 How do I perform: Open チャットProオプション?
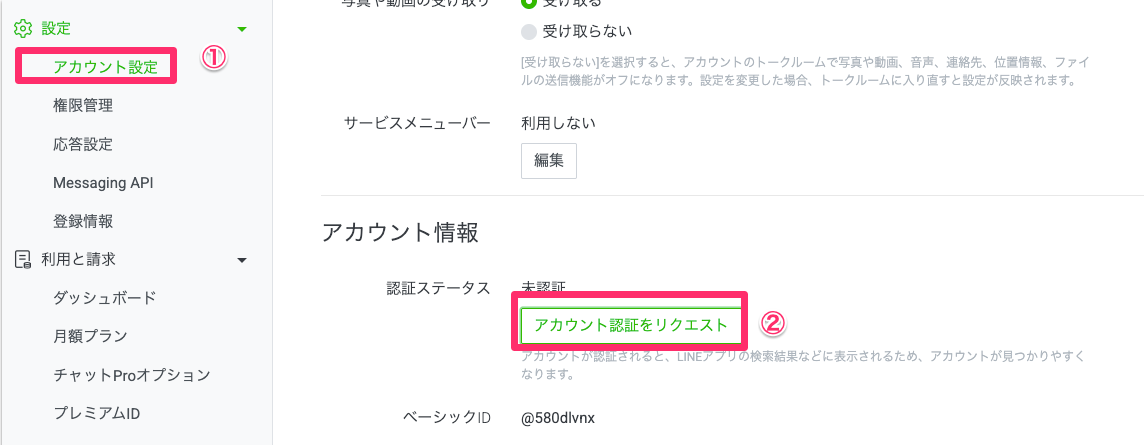(132, 375)
